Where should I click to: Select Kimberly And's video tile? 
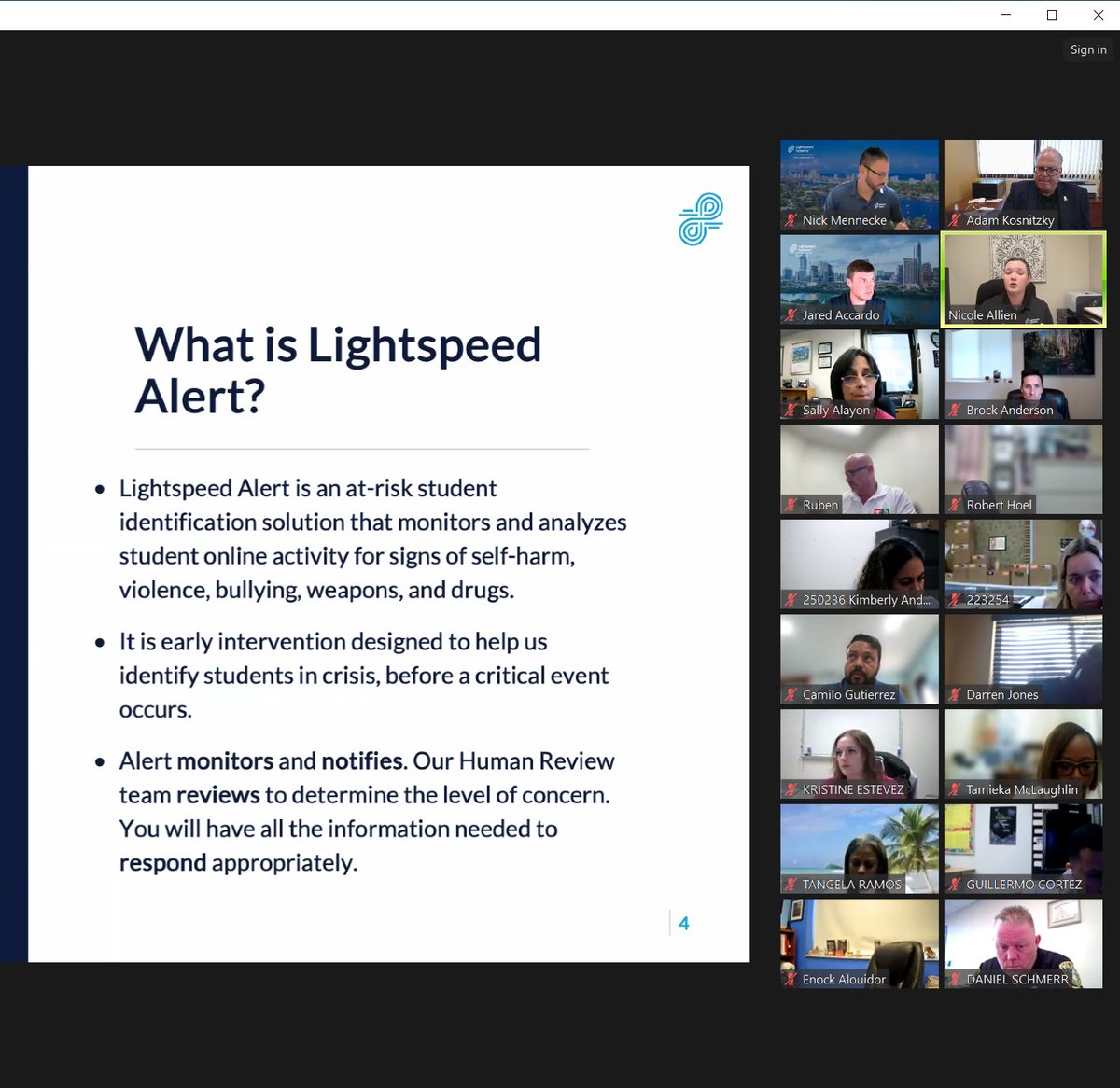(x=859, y=564)
